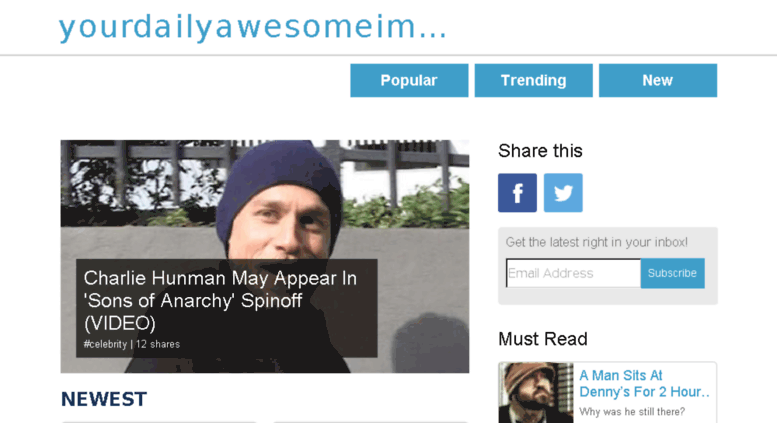This screenshot has height=423, width=777.
Task: Open the yourdailyawesomeim... site title link
Action: [x=253, y=27]
